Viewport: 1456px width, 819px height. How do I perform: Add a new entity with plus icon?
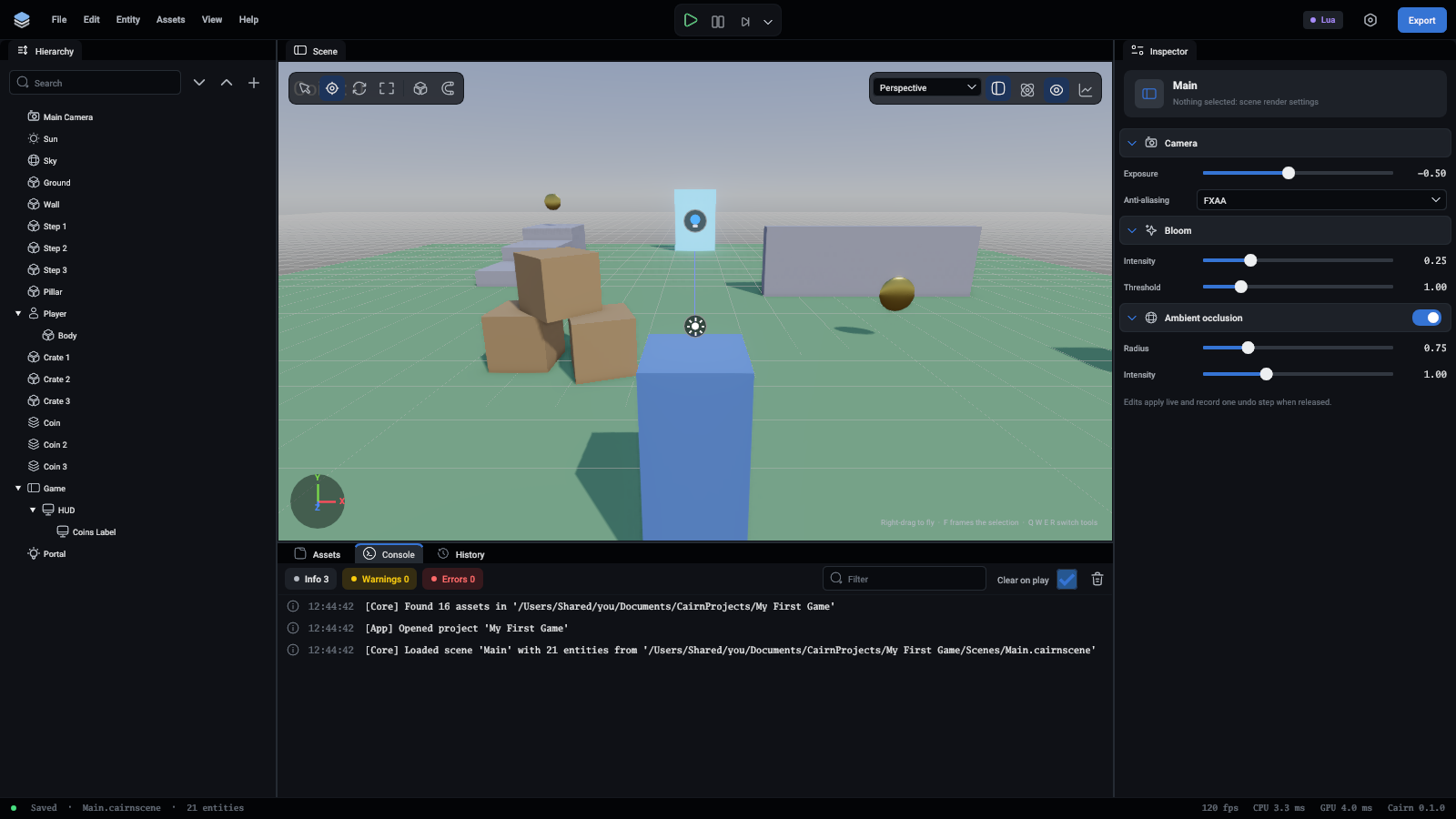tap(254, 83)
